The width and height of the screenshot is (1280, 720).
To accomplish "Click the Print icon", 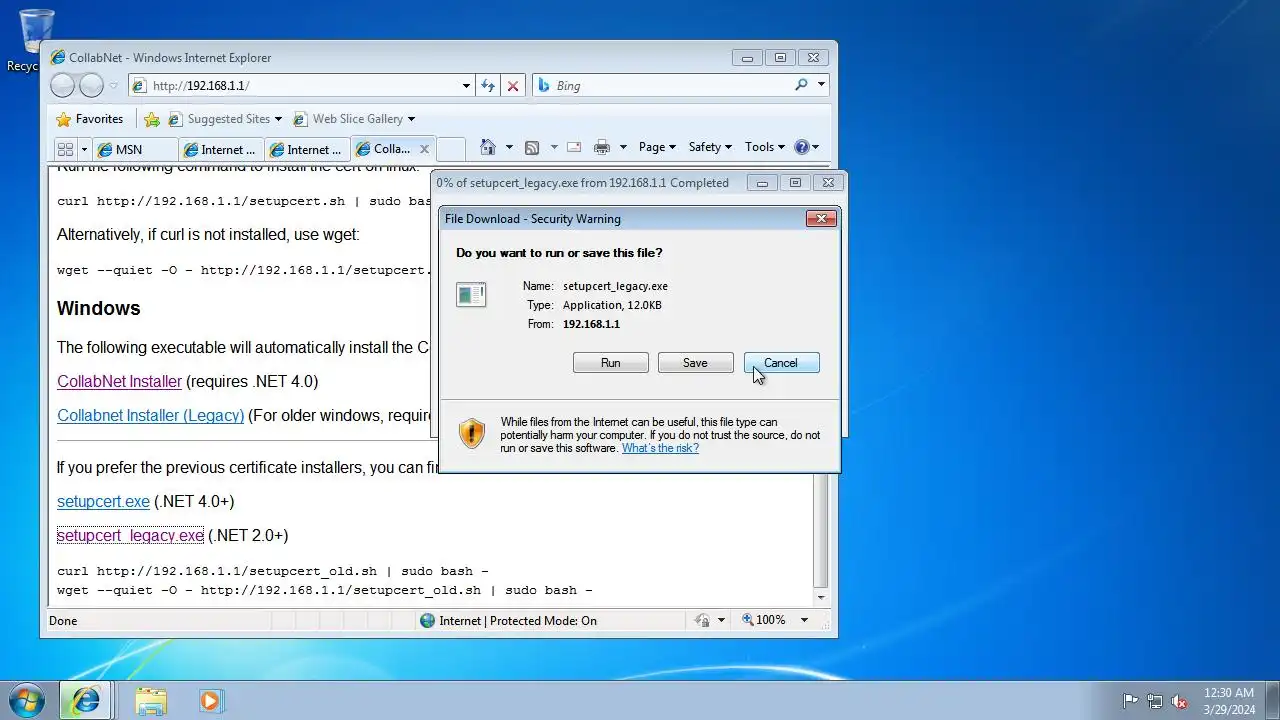I will pos(602,147).
